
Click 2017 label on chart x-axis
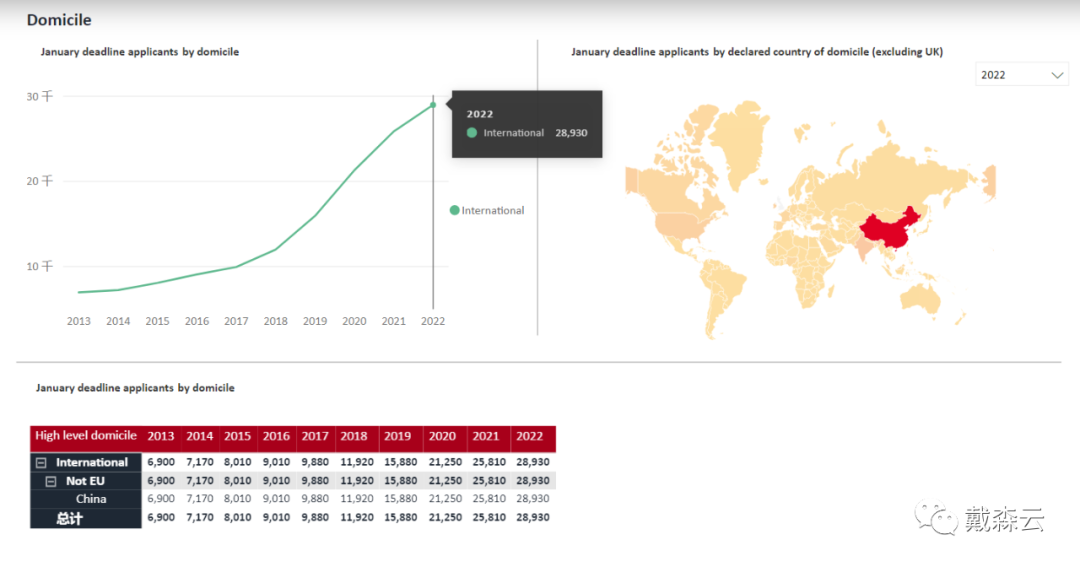(x=236, y=321)
